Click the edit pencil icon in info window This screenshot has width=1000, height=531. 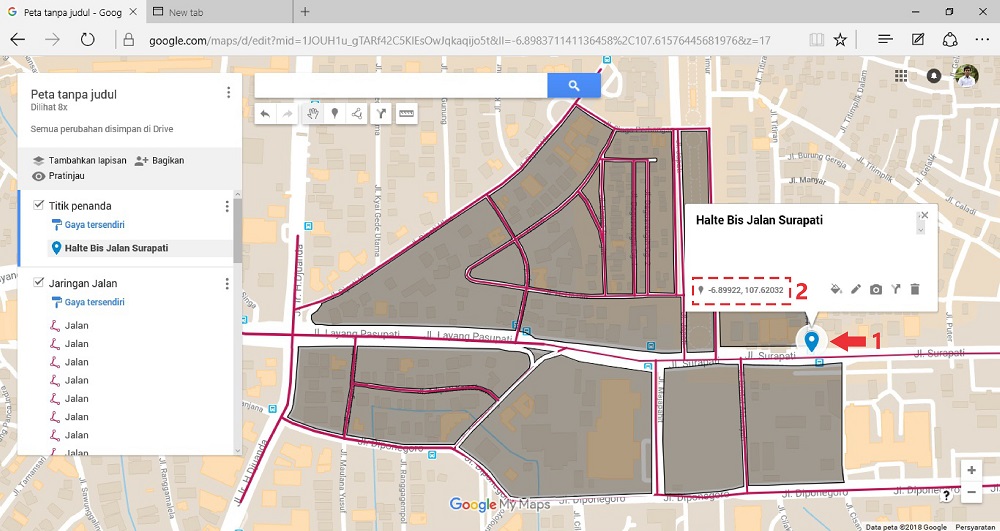coord(856,290)
